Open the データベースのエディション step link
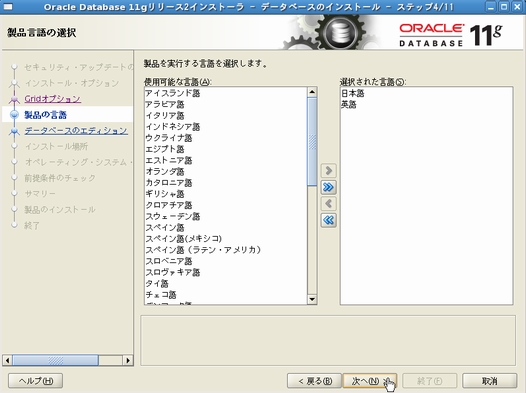526x393 pixels. (76, 130)
